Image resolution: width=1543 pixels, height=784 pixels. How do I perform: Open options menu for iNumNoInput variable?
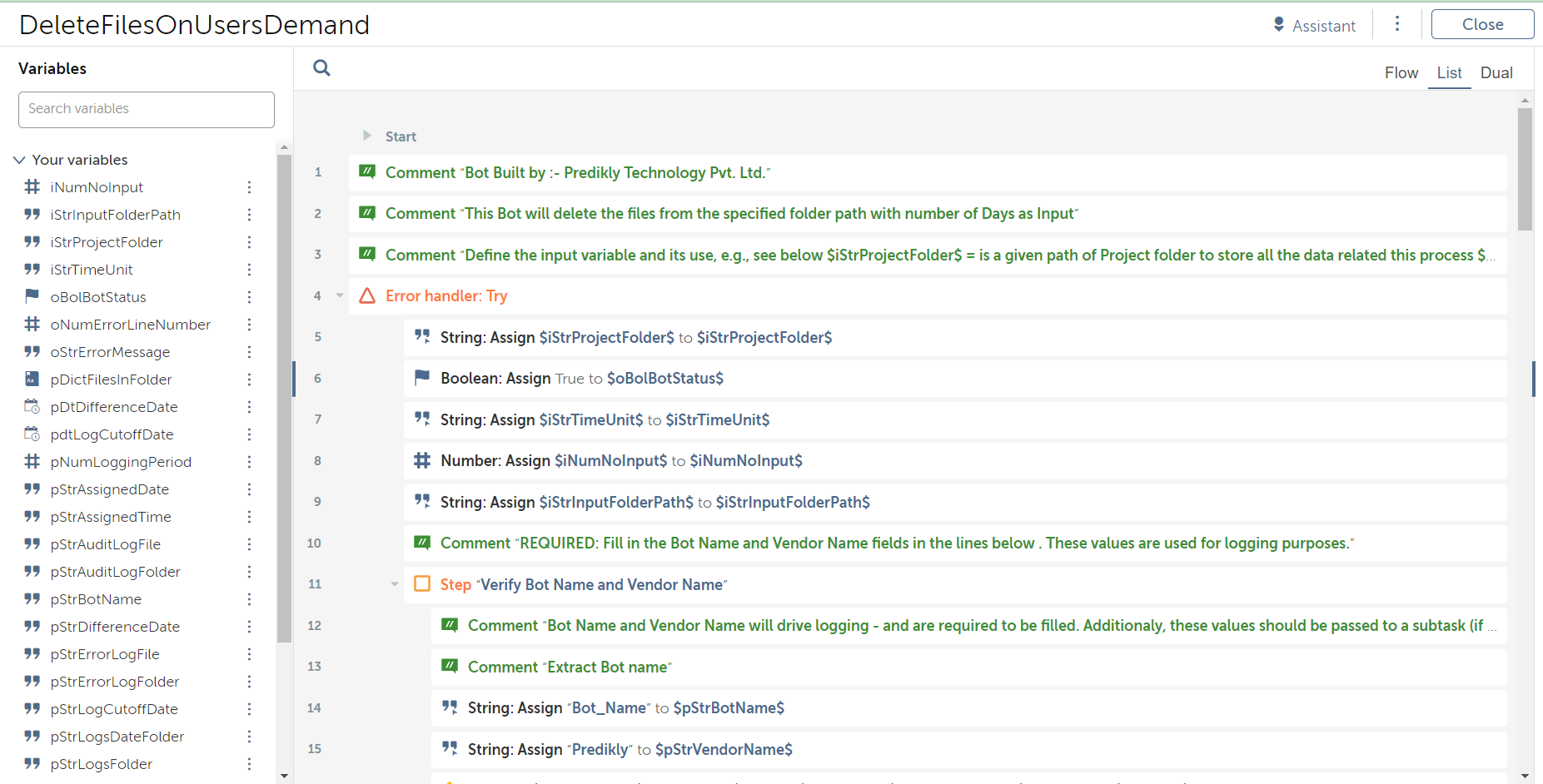[x=249, y=187]
